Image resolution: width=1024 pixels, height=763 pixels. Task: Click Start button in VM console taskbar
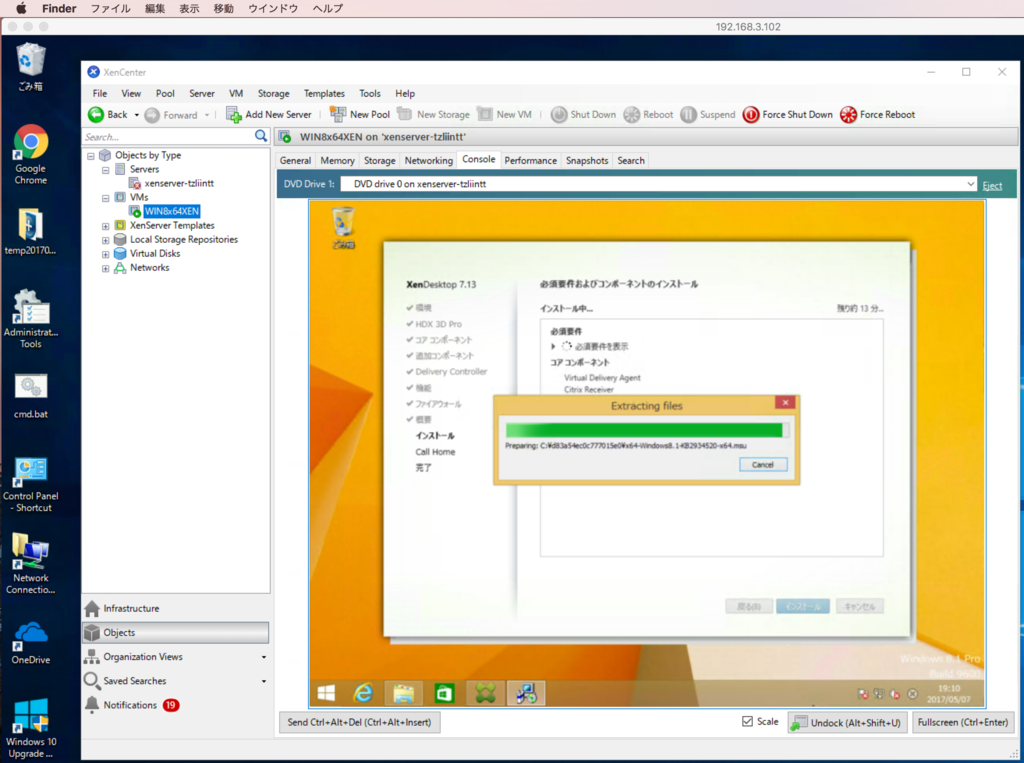[327, 693]
